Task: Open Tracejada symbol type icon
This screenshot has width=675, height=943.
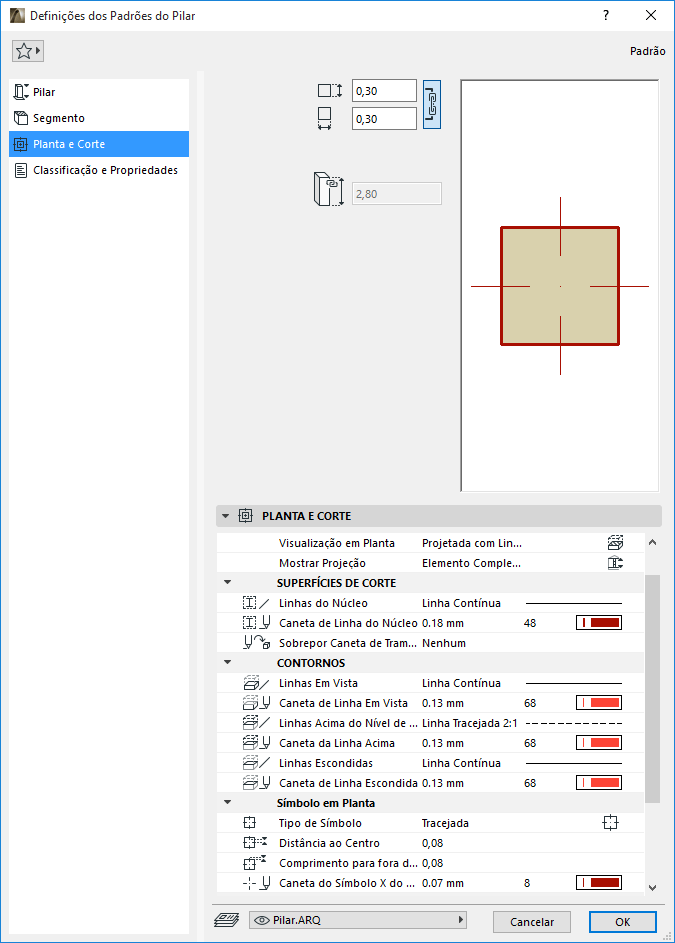Action: [610, 822]
